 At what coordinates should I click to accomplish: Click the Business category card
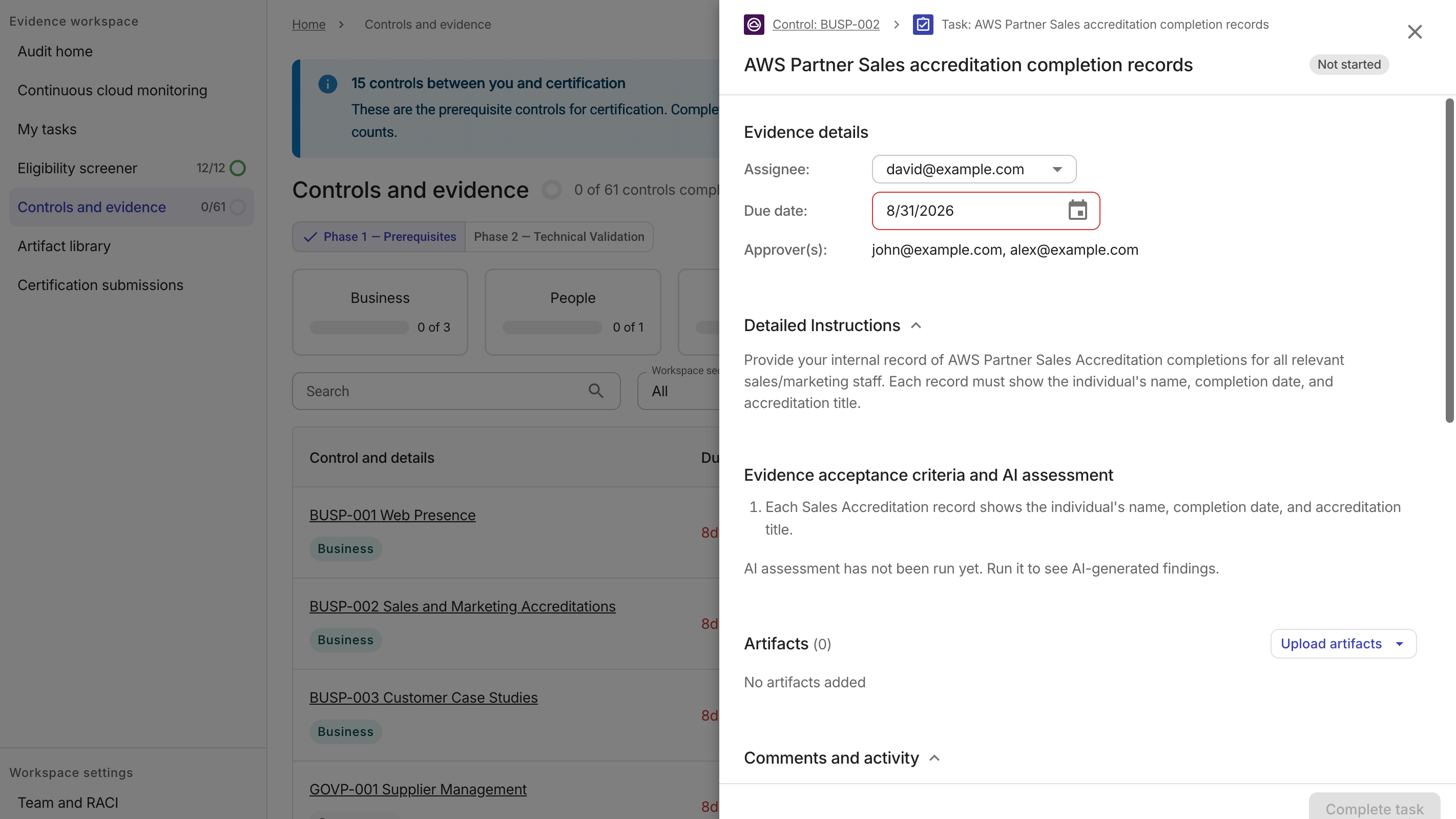coord(380,312)
